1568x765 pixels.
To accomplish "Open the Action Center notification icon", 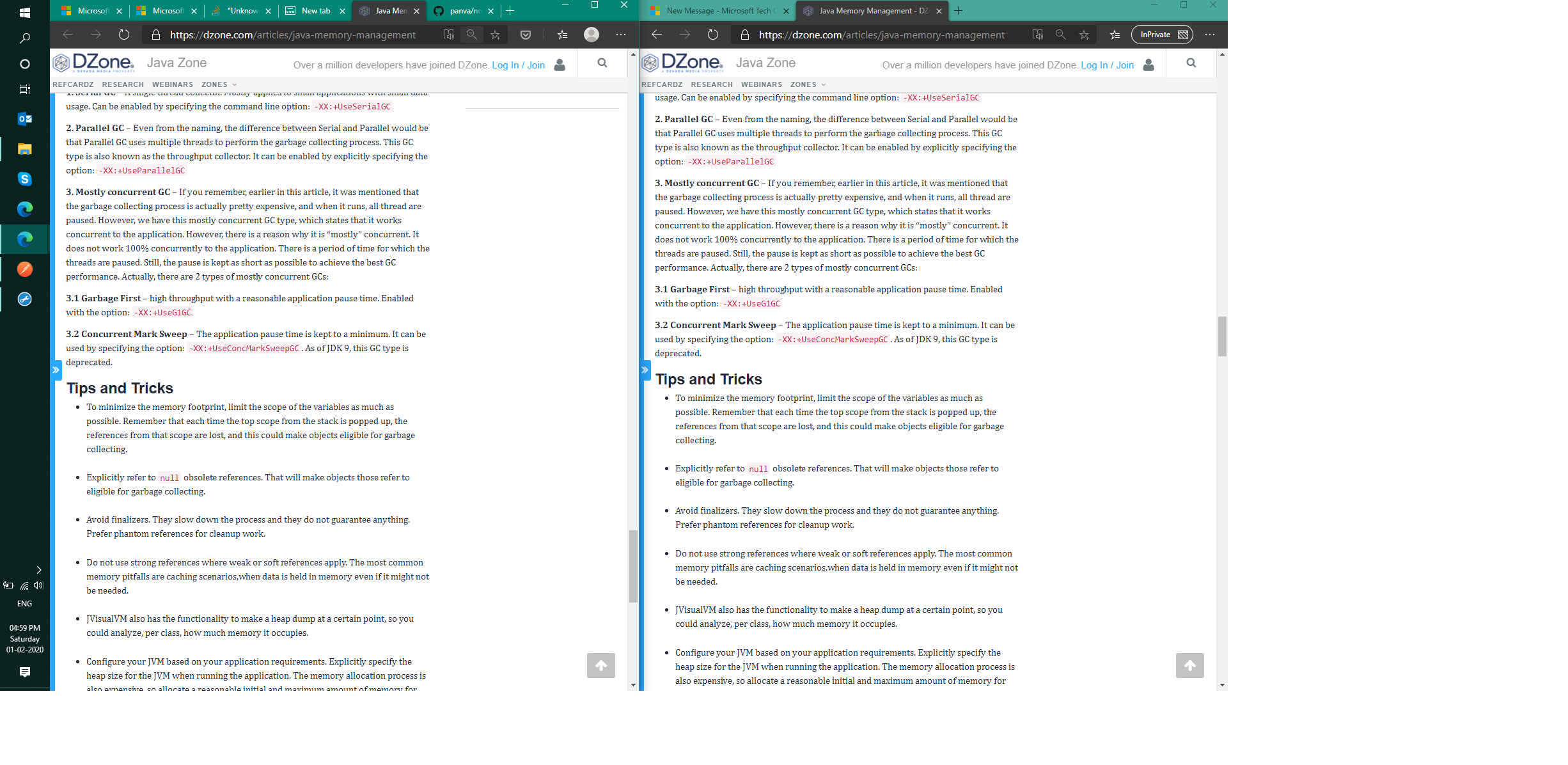I will (x=25, y=672).
